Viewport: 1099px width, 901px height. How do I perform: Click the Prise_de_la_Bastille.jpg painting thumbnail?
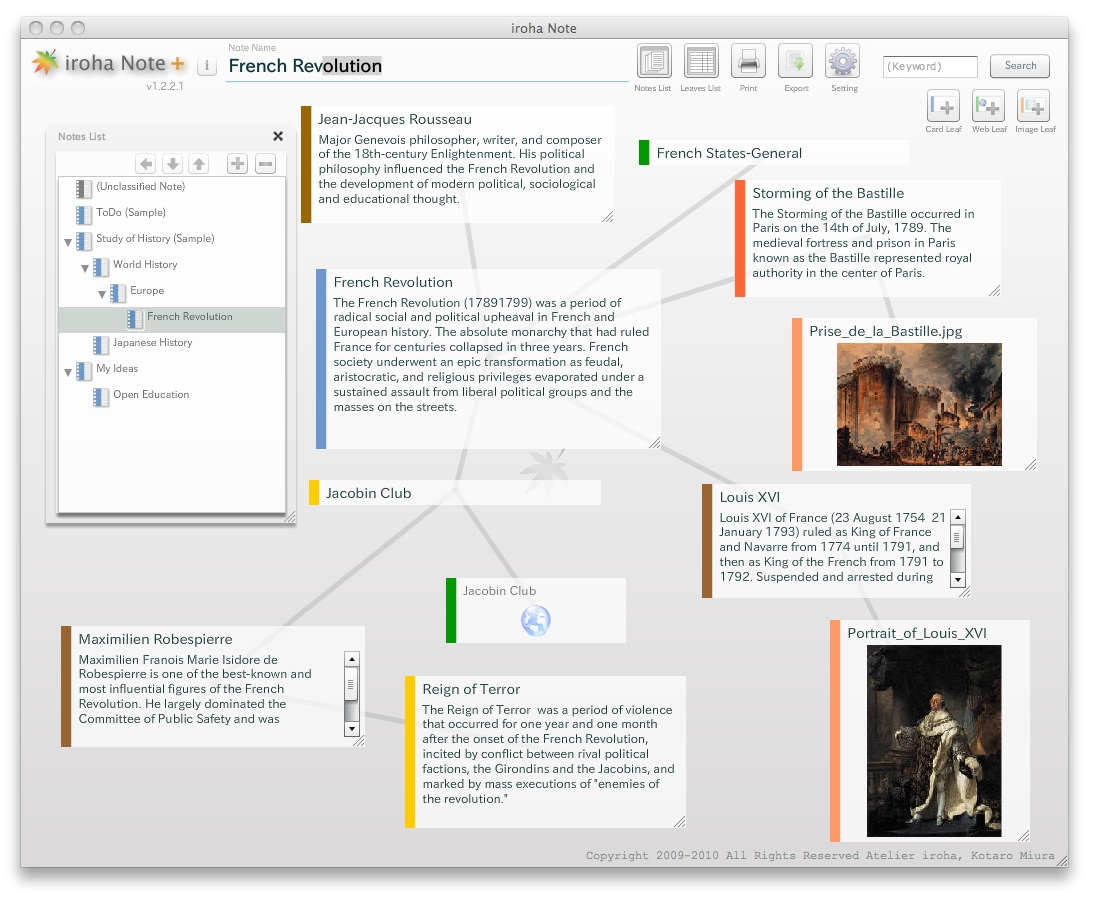(919, 404)
